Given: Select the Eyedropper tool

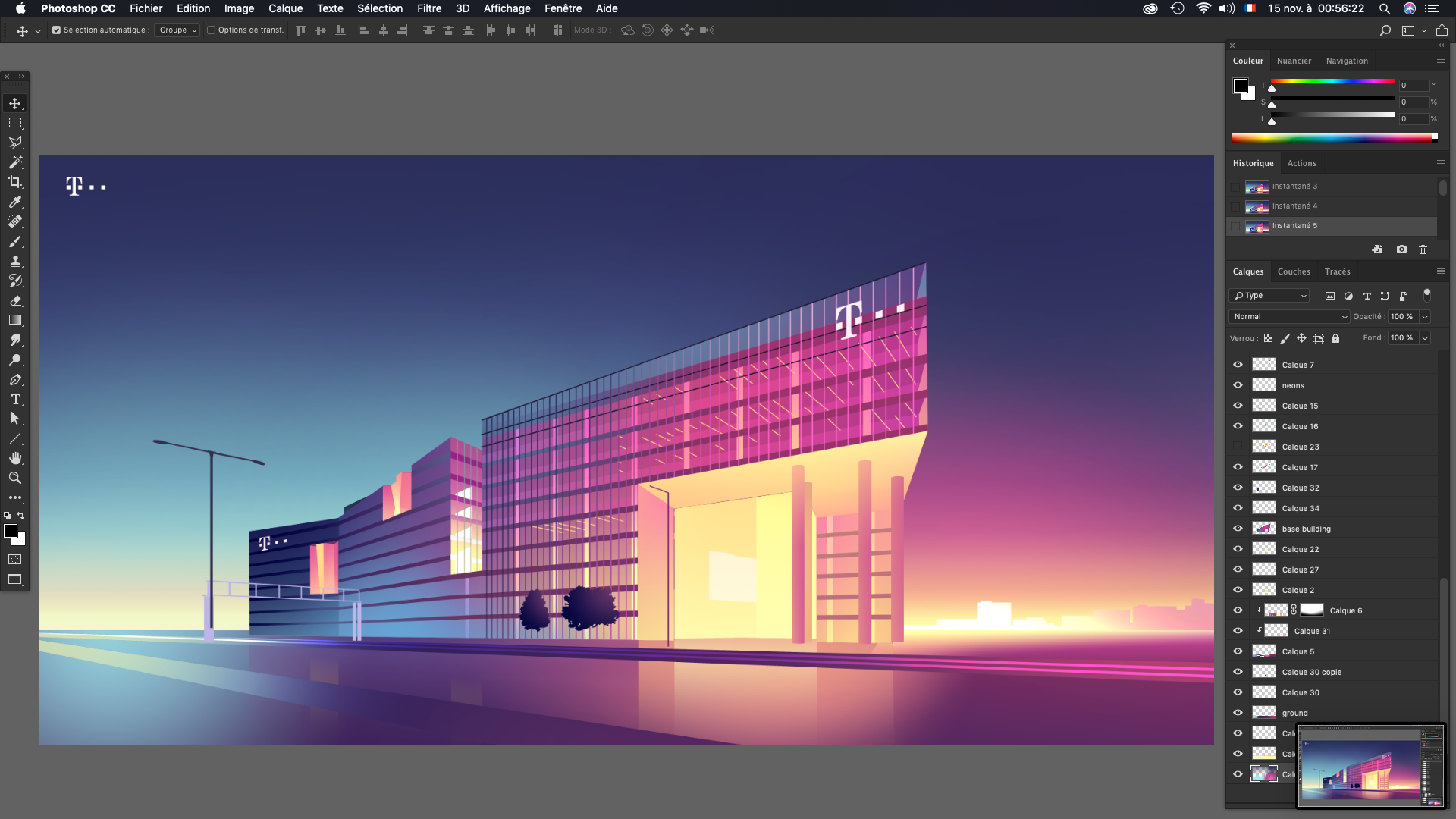Looking at the screenshot, I should click(15, 202).
